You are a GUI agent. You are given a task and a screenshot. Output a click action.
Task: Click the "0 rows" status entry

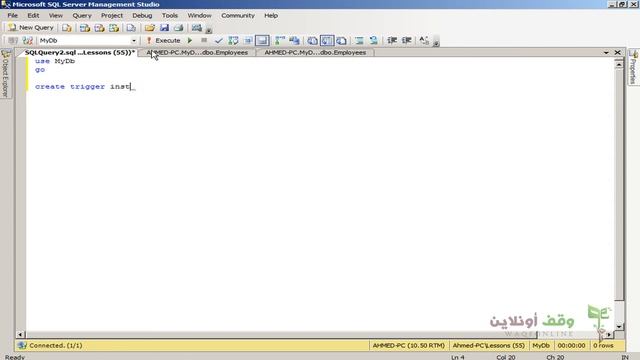[x=603, y=345]
